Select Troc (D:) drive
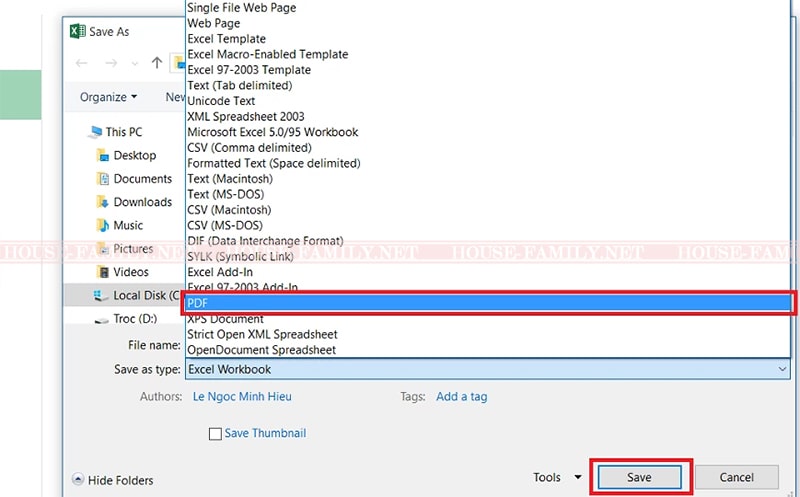This screenshot has width=800, height=497. tap(135, 319)
